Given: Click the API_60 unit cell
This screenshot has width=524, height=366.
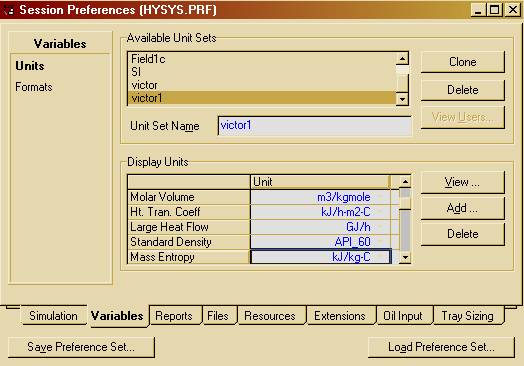Looking at the screenshot, I should coord(320,242).
